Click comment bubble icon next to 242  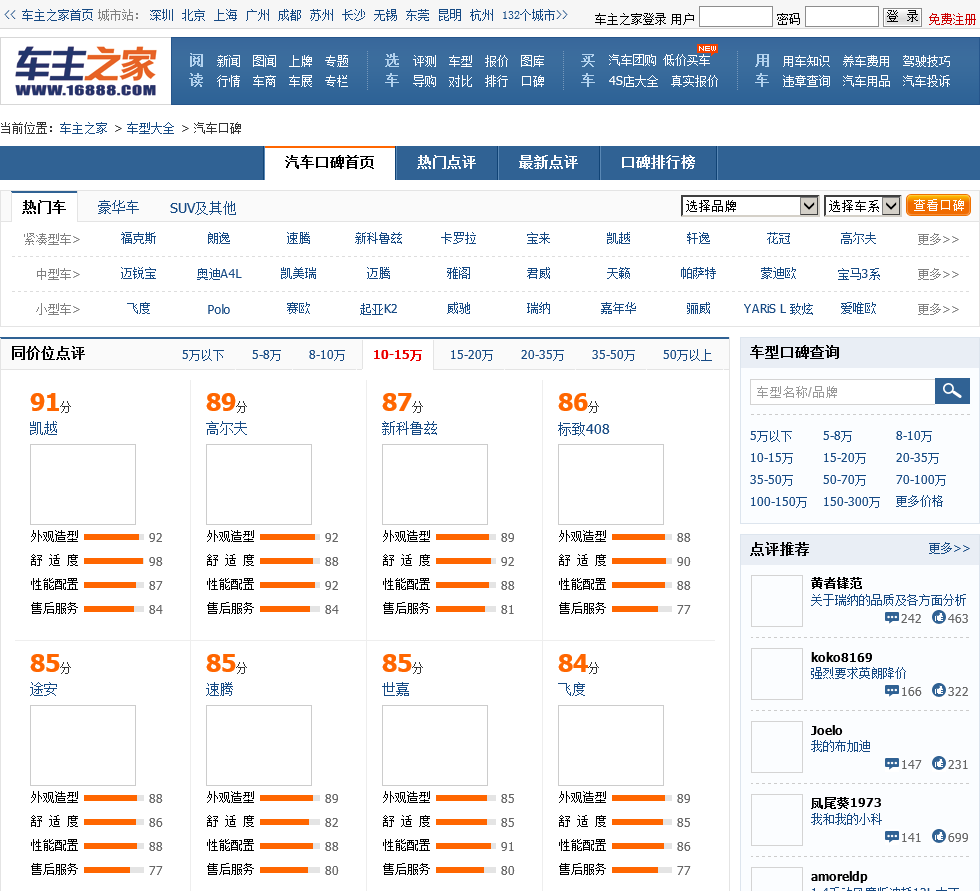point(892,618)
